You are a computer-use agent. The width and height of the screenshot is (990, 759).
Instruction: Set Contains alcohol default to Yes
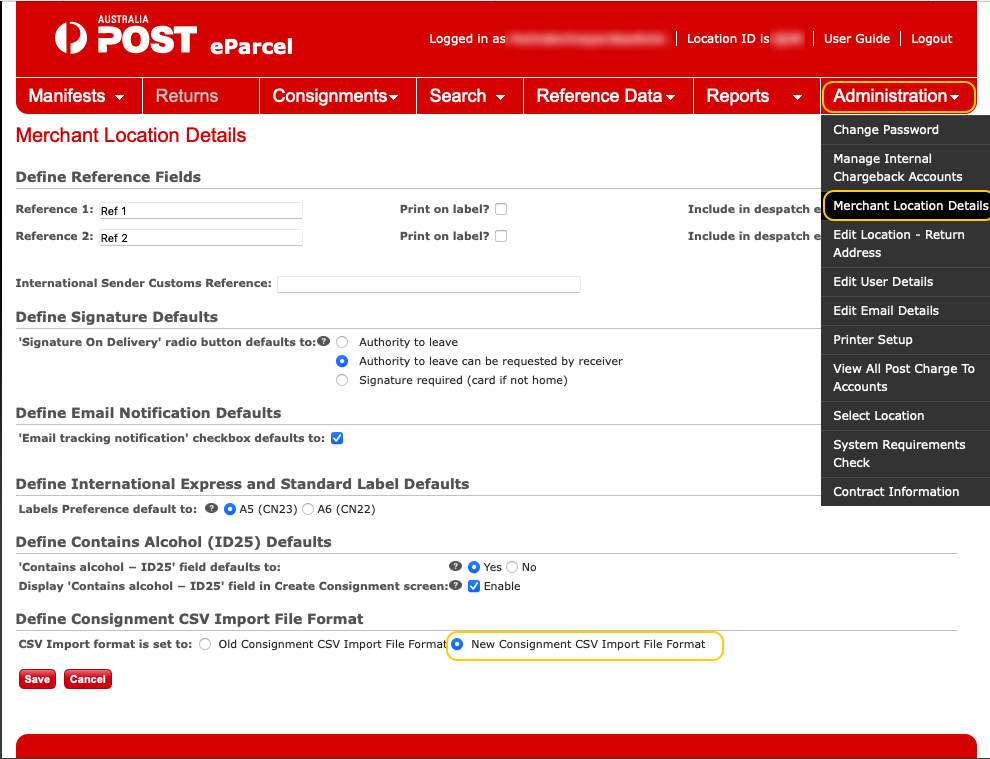coord(474,567)
